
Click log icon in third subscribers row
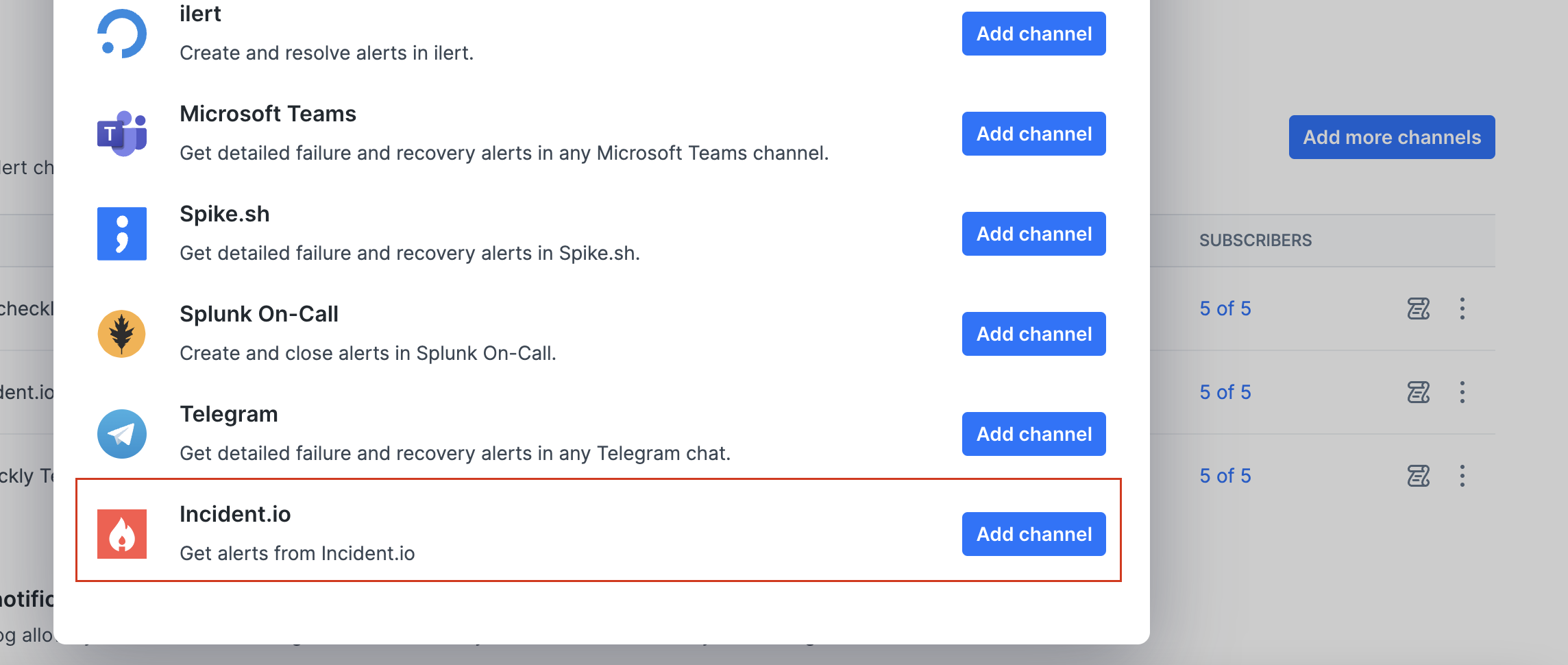pyautogui.click(x=1419, y=476)
